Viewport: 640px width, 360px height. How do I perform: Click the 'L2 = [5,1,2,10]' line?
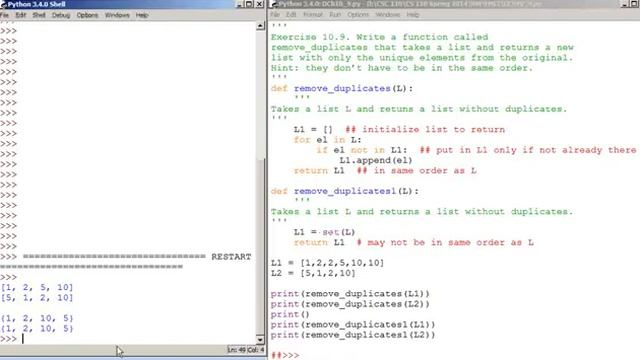coord(313,273)
